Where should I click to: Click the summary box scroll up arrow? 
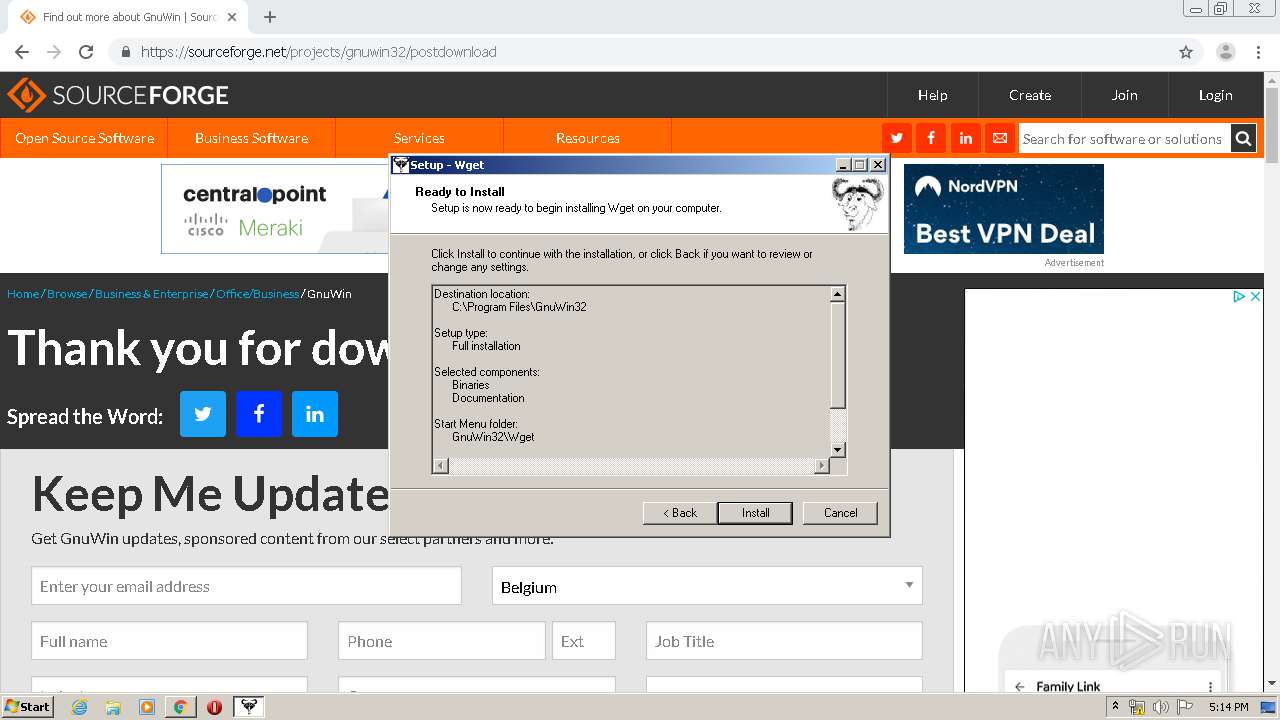pos(838,294)
